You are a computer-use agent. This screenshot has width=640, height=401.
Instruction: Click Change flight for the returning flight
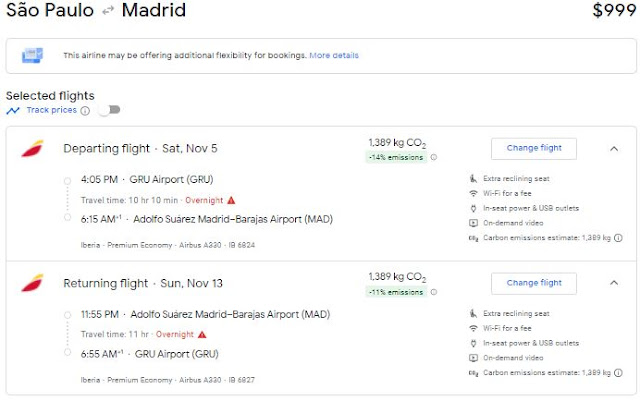point(534,283)
